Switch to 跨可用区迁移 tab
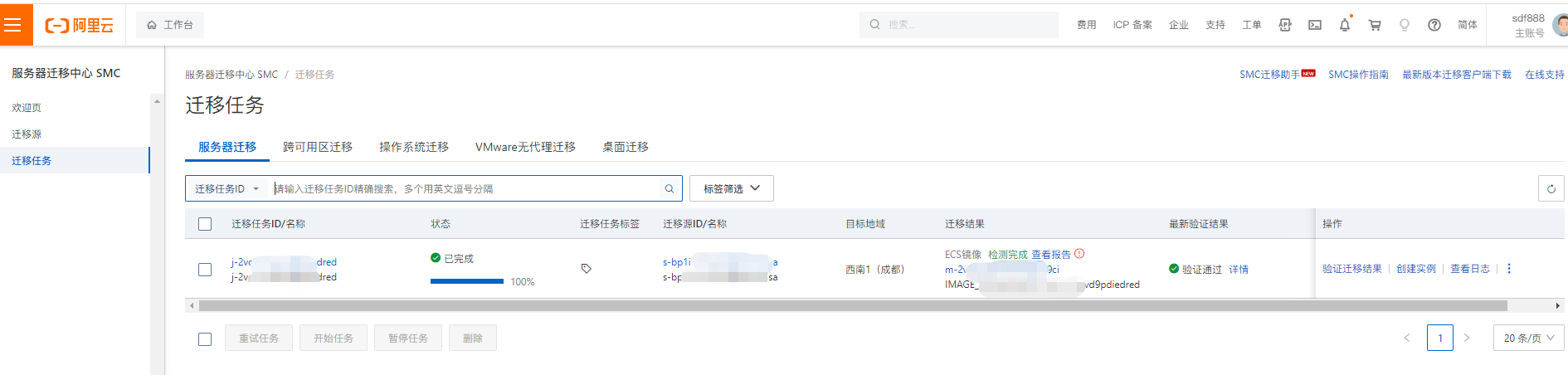The width and height of the screenshot is (1568, 375). click(x=318, y=147)
